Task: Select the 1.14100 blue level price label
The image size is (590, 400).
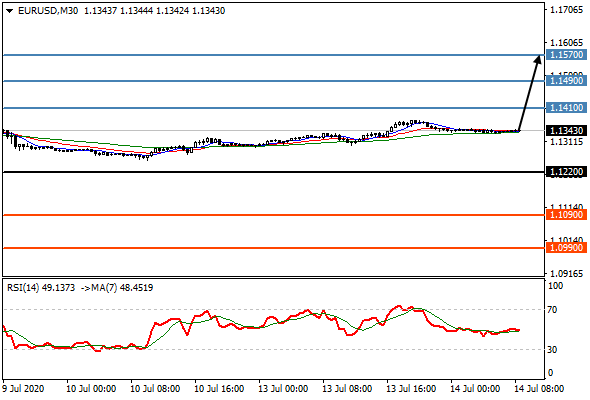Action: (566, 108)
